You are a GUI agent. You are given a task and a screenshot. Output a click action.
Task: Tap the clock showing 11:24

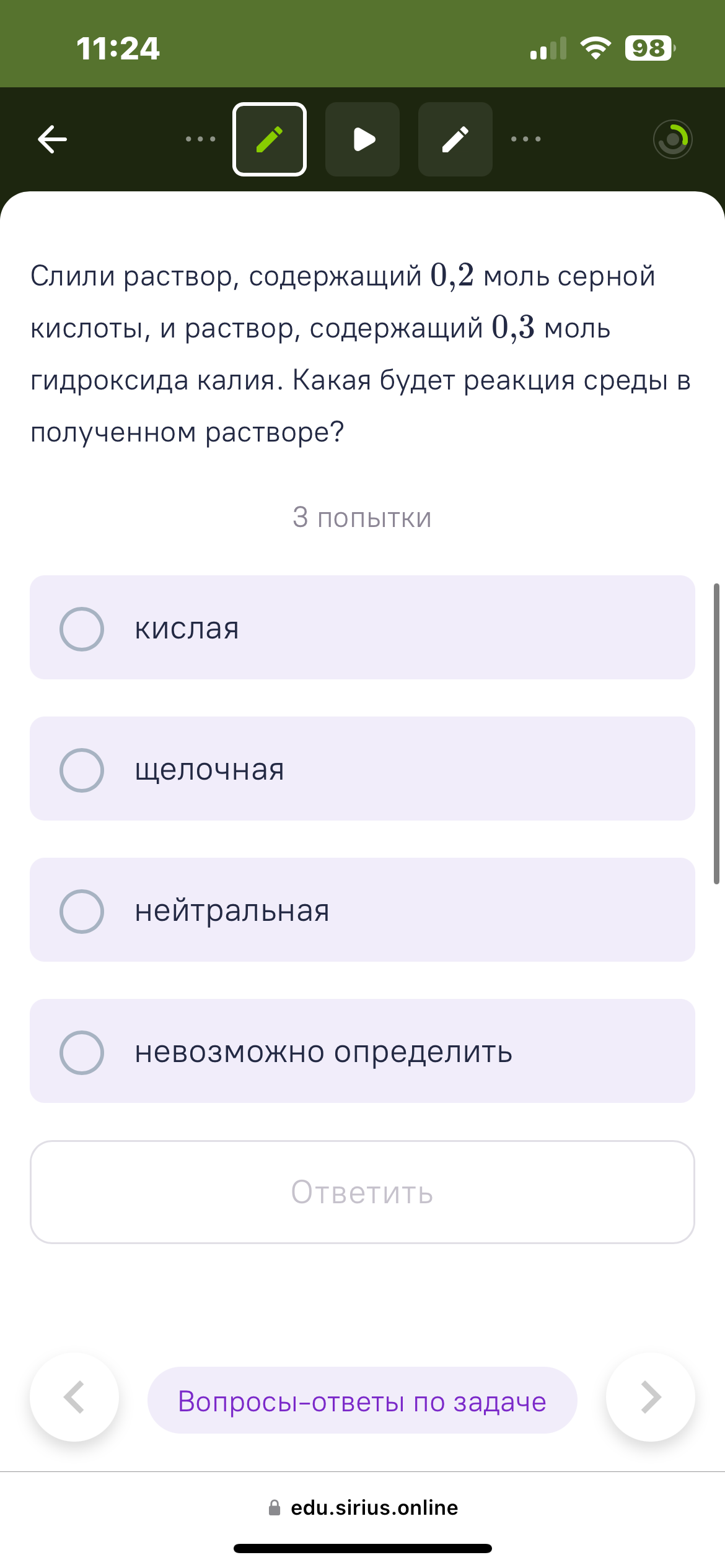click(118, 48)
